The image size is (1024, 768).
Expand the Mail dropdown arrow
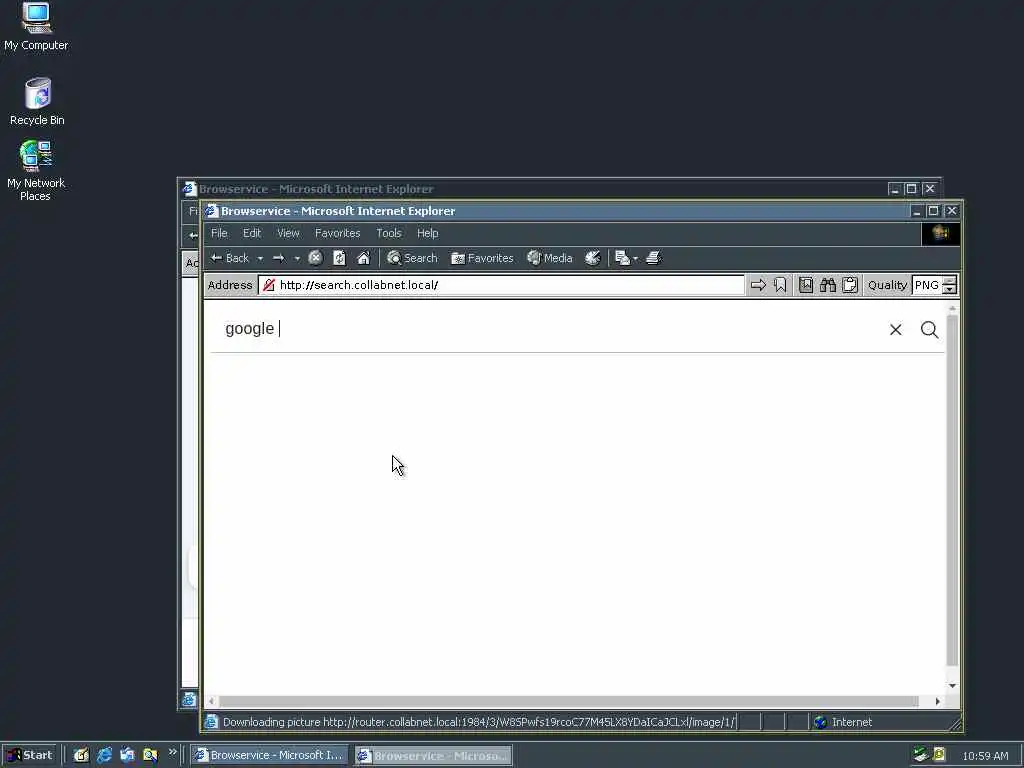tap(635, 259)
